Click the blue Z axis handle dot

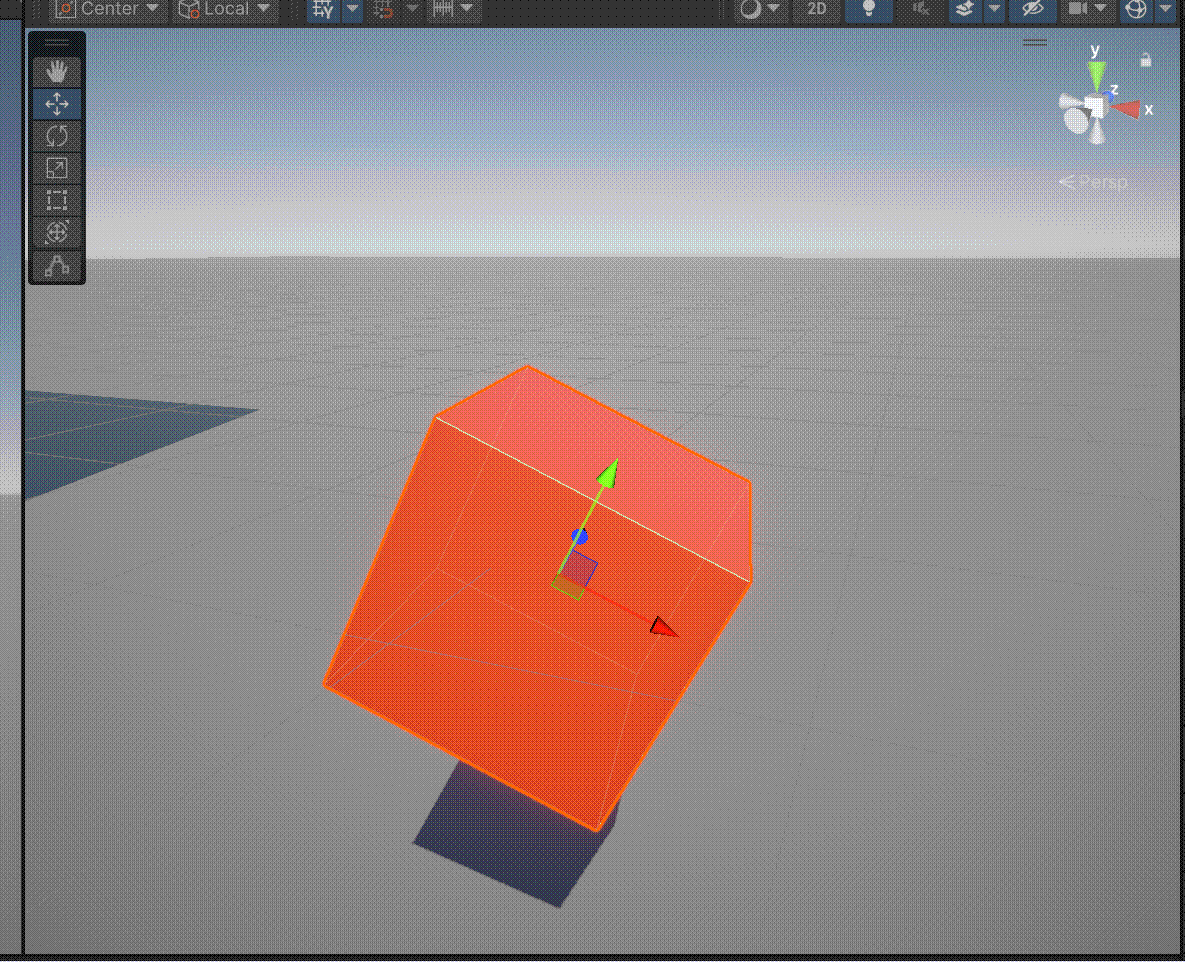pyautogui.click(x=580, y=537)
